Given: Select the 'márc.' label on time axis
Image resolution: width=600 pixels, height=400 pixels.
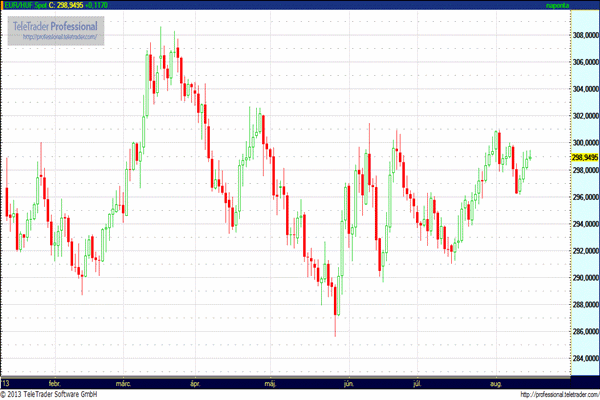Looking at the screenshot, I should pyautogui.click(x=126, y=383).
